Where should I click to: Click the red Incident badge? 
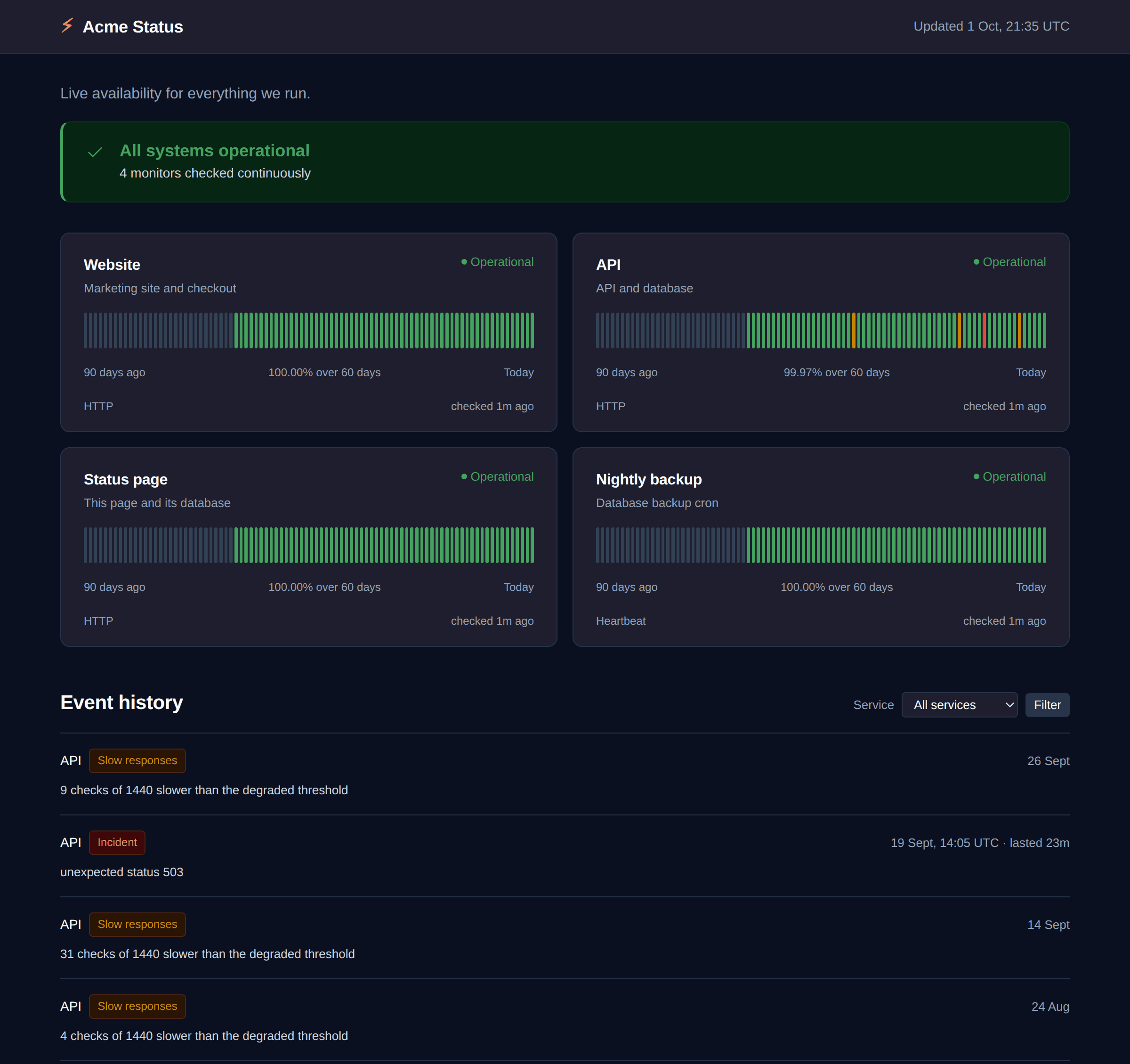click(x=117, y=842)
